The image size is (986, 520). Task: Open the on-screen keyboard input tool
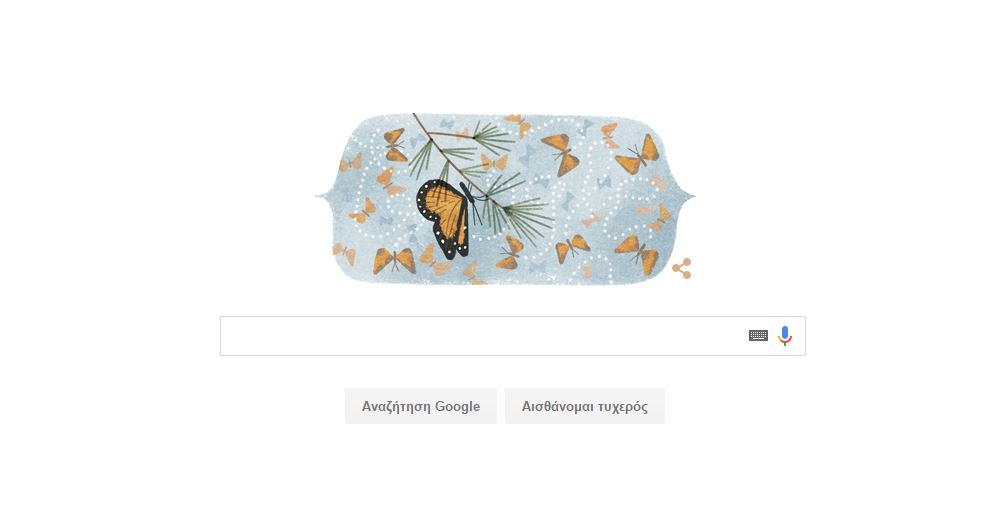tap(758, 336)
